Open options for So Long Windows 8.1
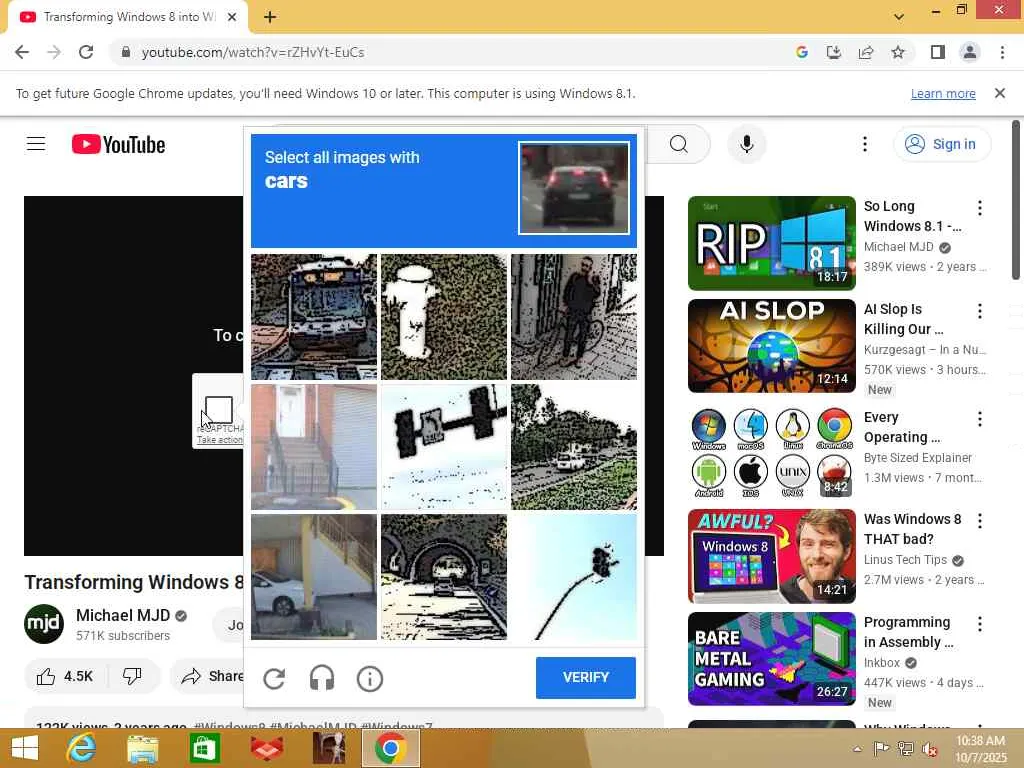The height and width of the screenshot is (768, 1024). click(980, 208)
